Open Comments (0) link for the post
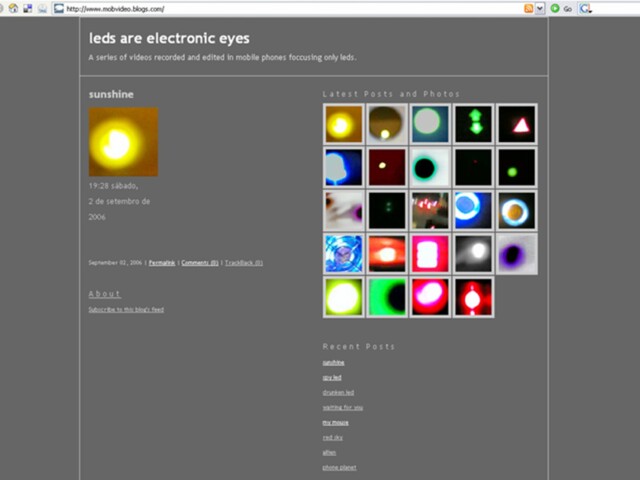 coord(200,263)
